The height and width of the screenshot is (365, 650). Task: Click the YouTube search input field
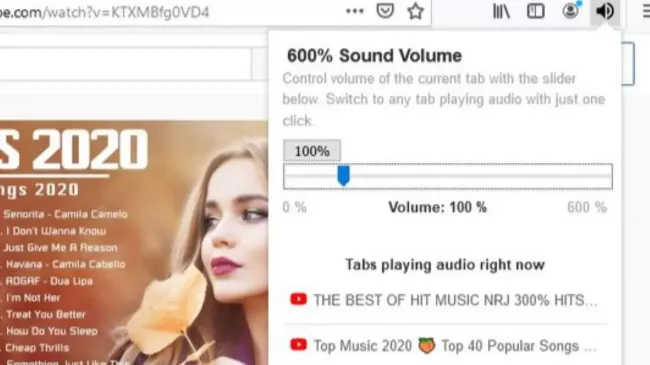point(126,64)
